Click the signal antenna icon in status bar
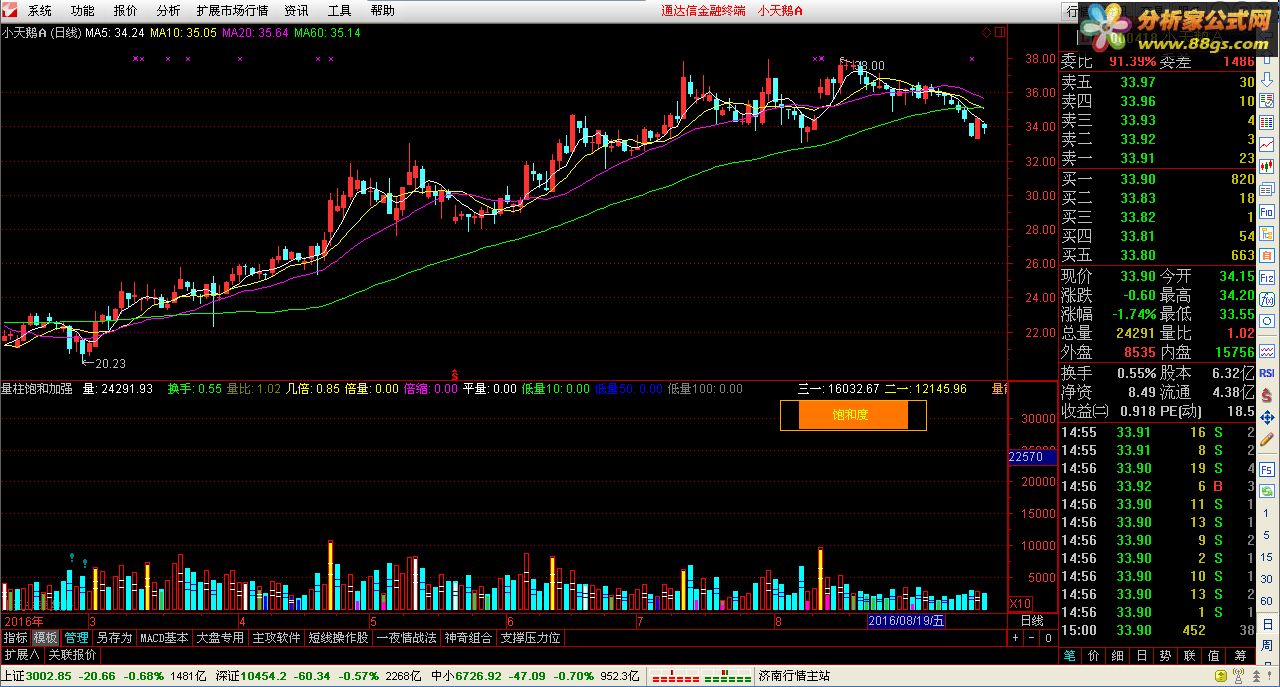This screenshot has width=1280, height=687. 1238,675
